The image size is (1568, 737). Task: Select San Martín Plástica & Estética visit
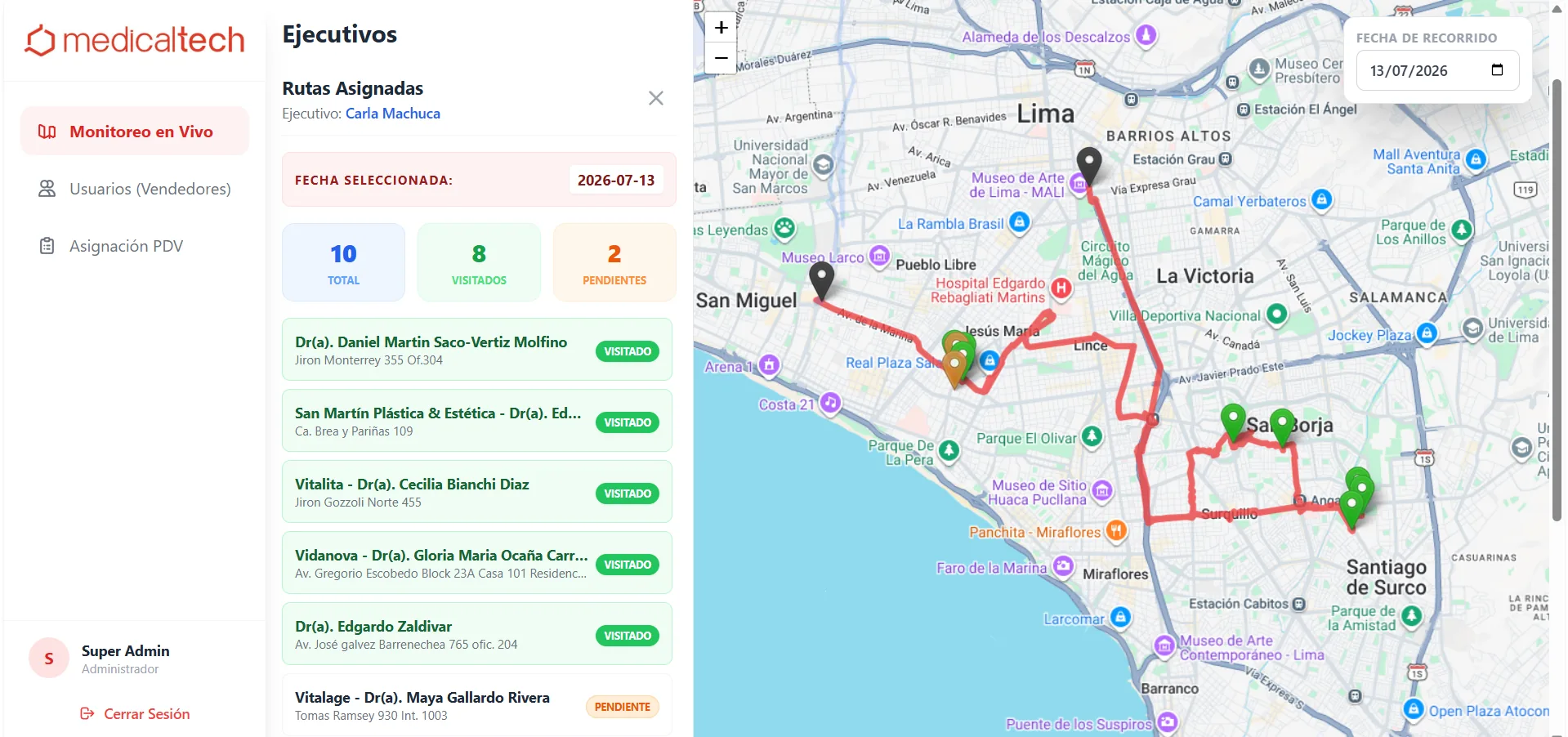pos(477,421)
